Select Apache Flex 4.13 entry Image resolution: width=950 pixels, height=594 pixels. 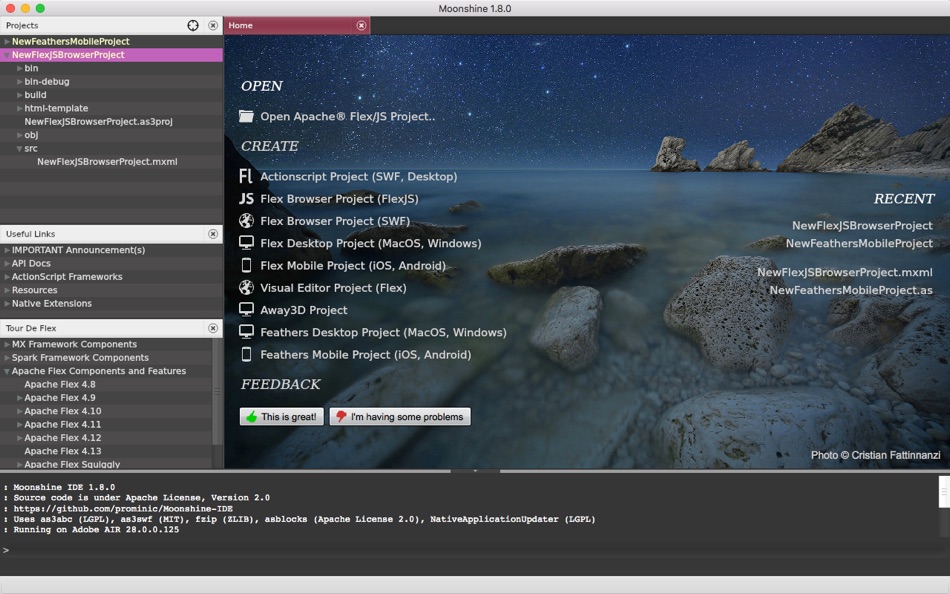tap(63, 451)
